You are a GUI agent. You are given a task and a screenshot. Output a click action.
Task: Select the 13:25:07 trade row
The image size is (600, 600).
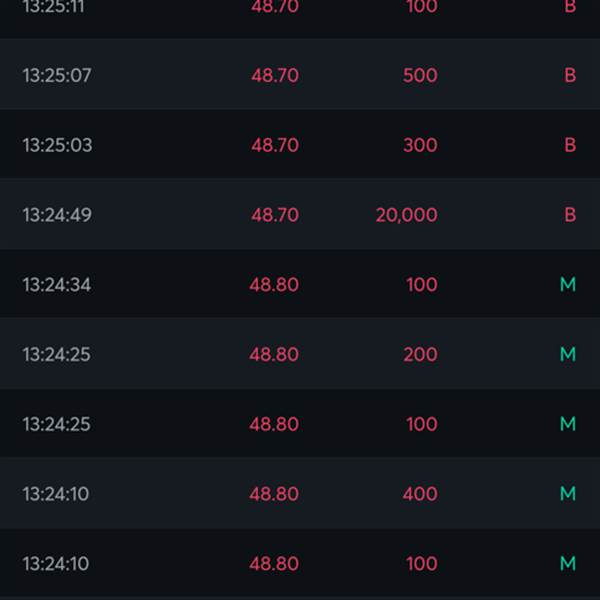300,75
